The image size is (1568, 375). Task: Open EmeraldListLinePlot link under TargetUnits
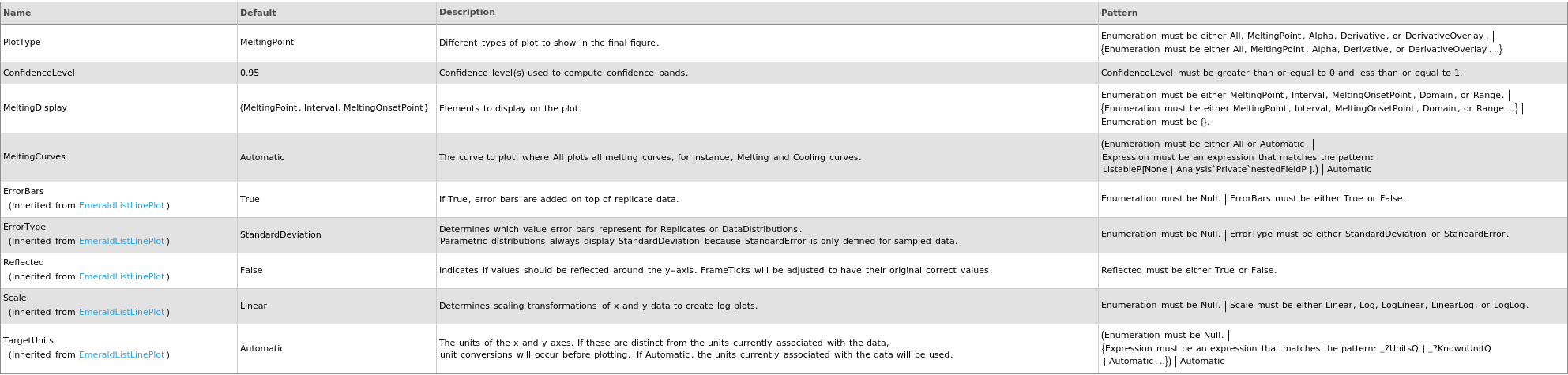point(122,355)
